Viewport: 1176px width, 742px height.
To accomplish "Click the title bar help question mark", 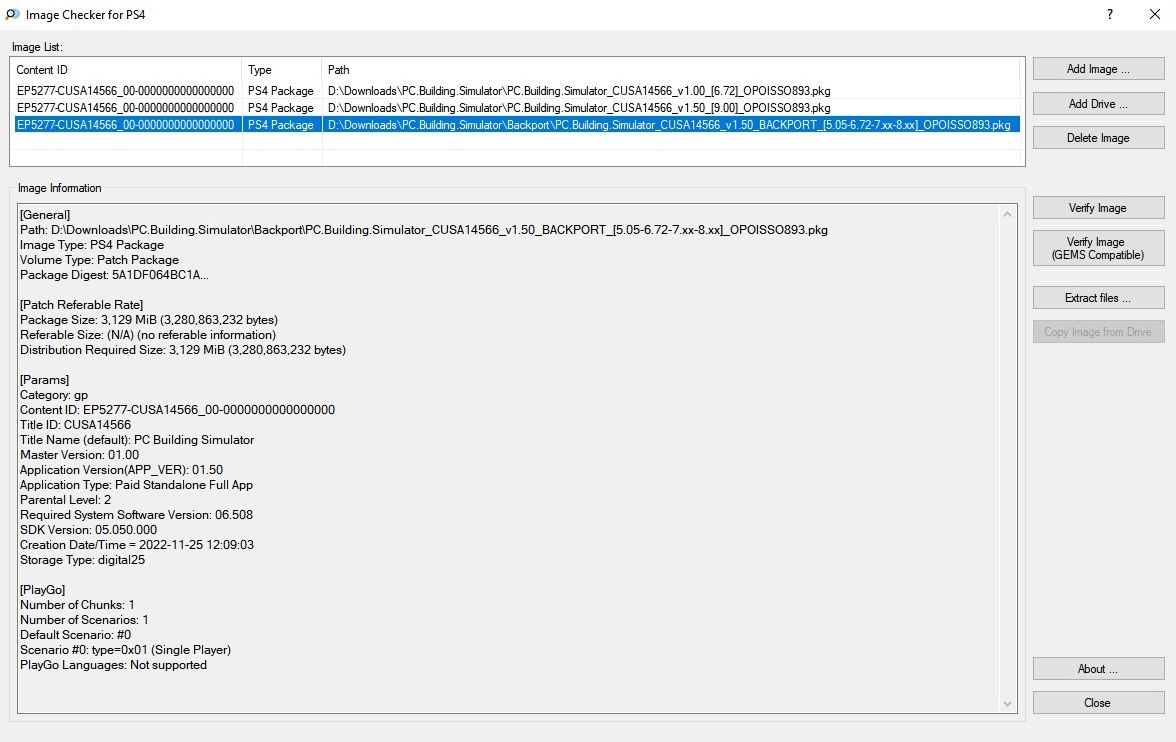I will point(1110,14).
